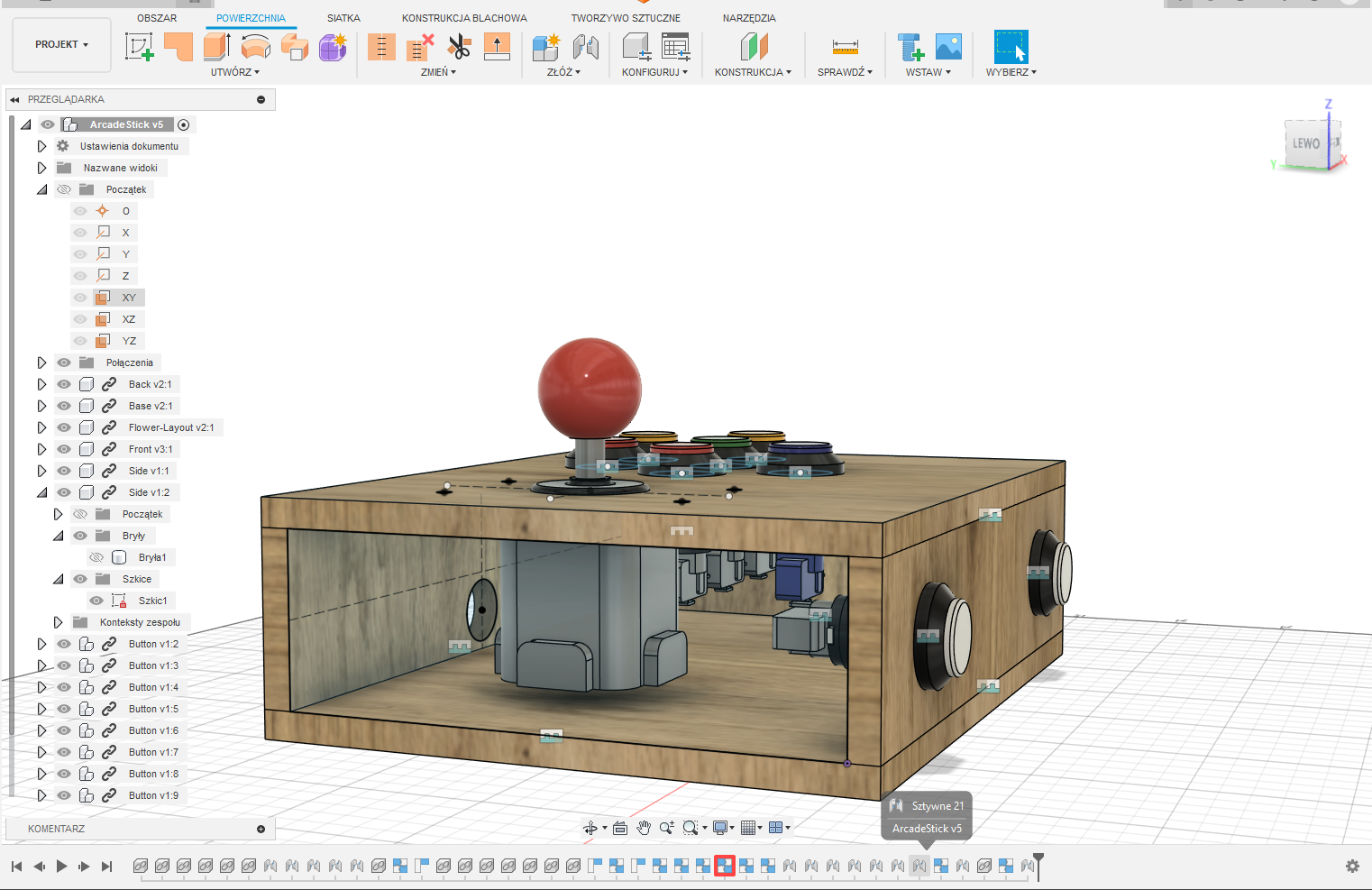Hide the Flower-Layout v2:1 component
This screenshot has height=890, width=1372.
click(63, 427)
